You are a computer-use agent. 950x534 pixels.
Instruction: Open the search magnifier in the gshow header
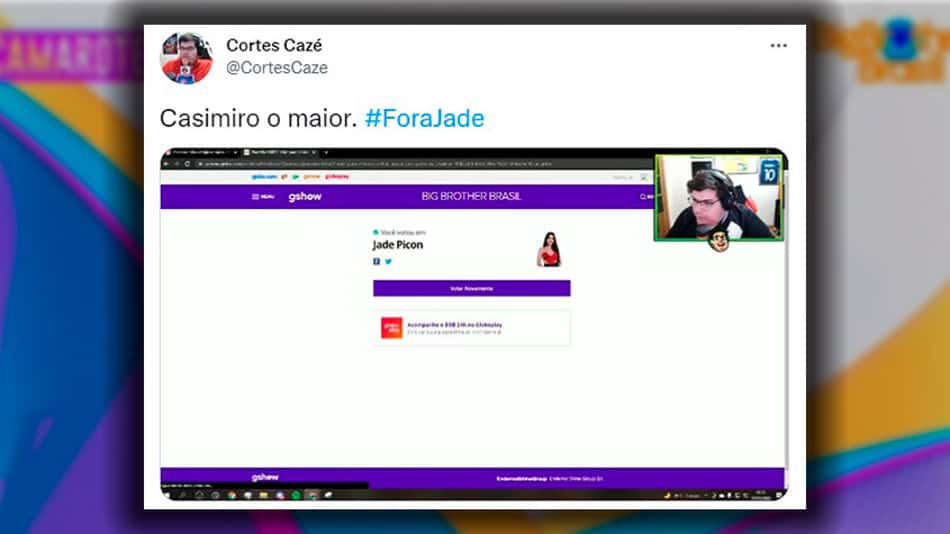point(643,196)
